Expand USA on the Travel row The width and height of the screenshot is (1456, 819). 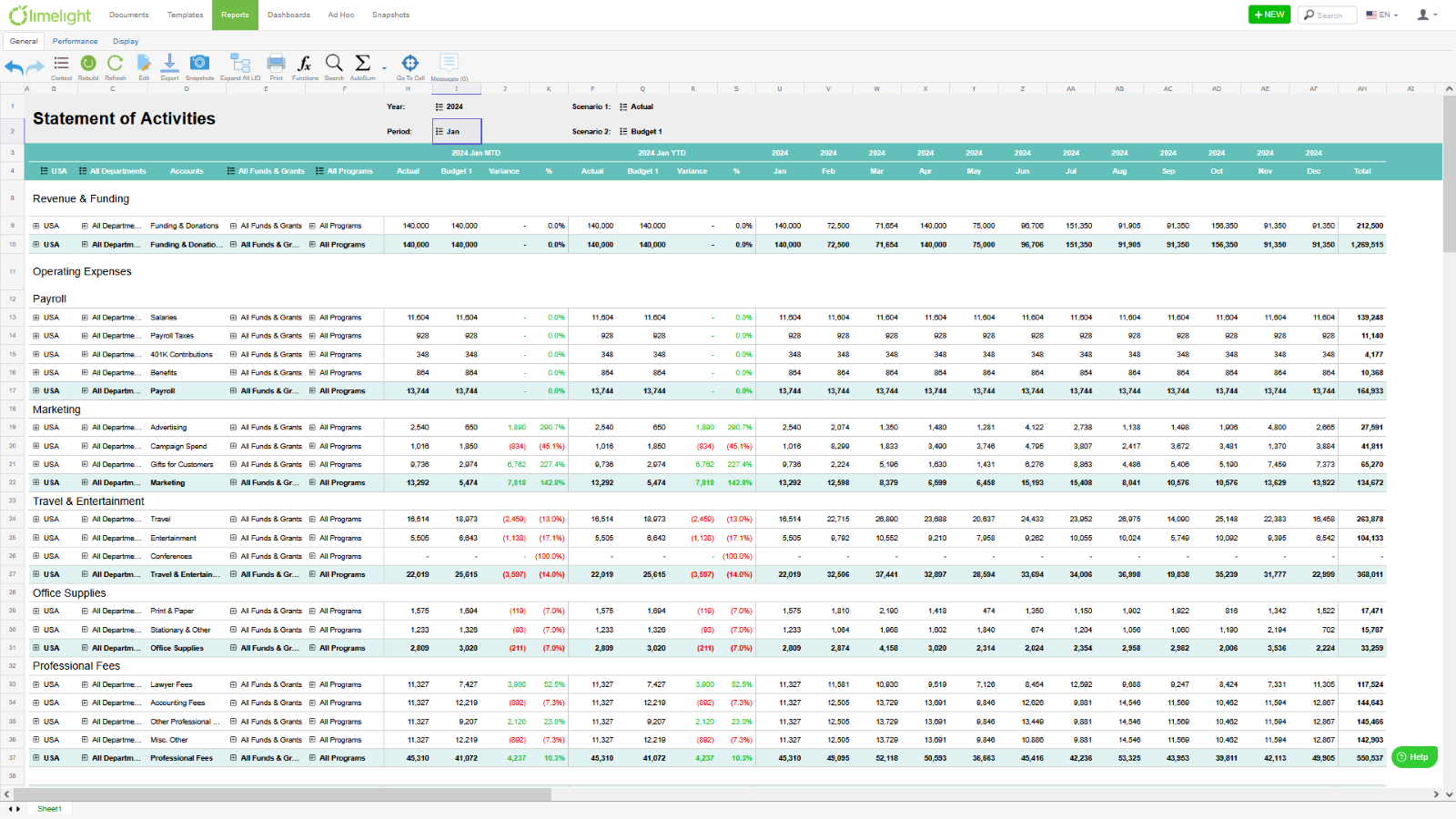point(36,519)
